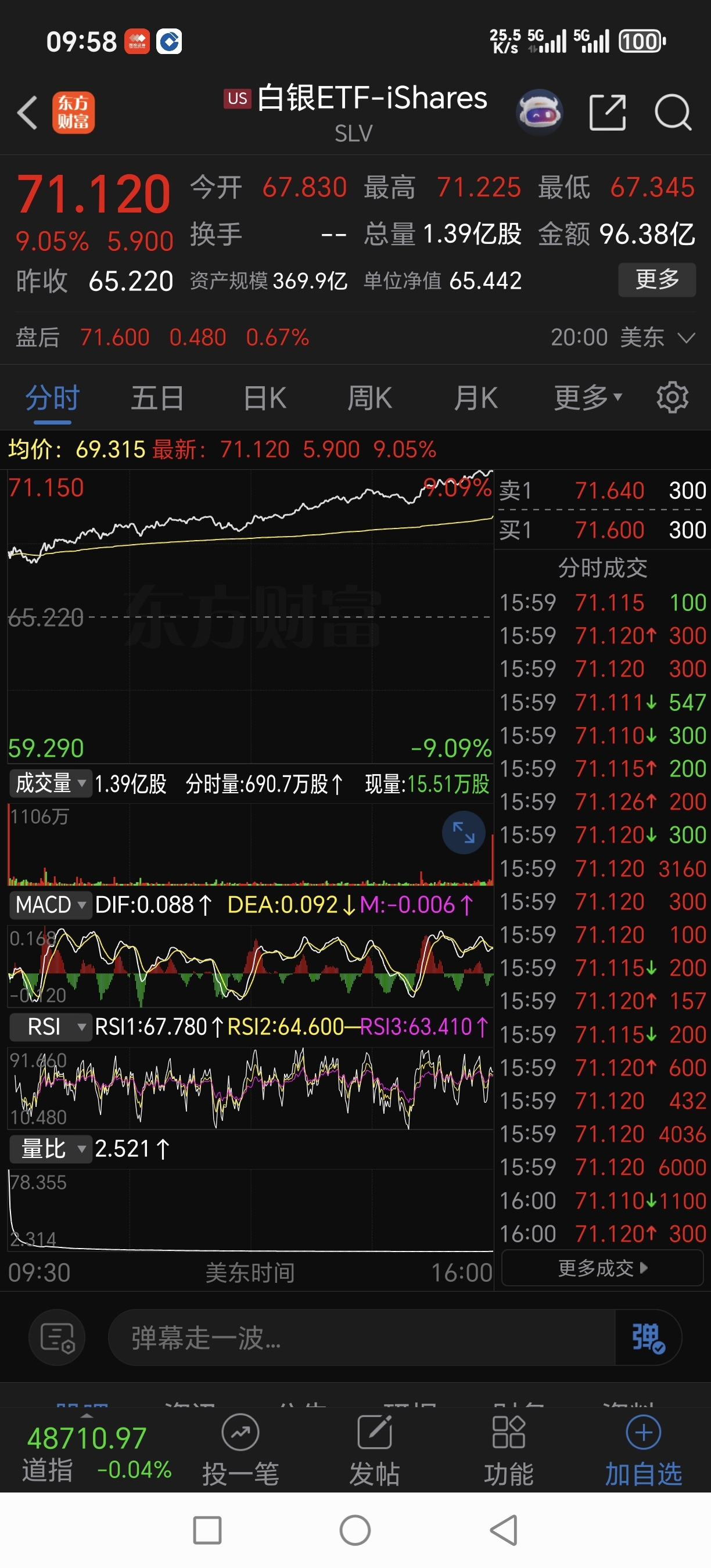The image size is (711, 1568).
Task: Tap the 15:59 71.120 3160 trade row
Action: (x=602, y=869)
